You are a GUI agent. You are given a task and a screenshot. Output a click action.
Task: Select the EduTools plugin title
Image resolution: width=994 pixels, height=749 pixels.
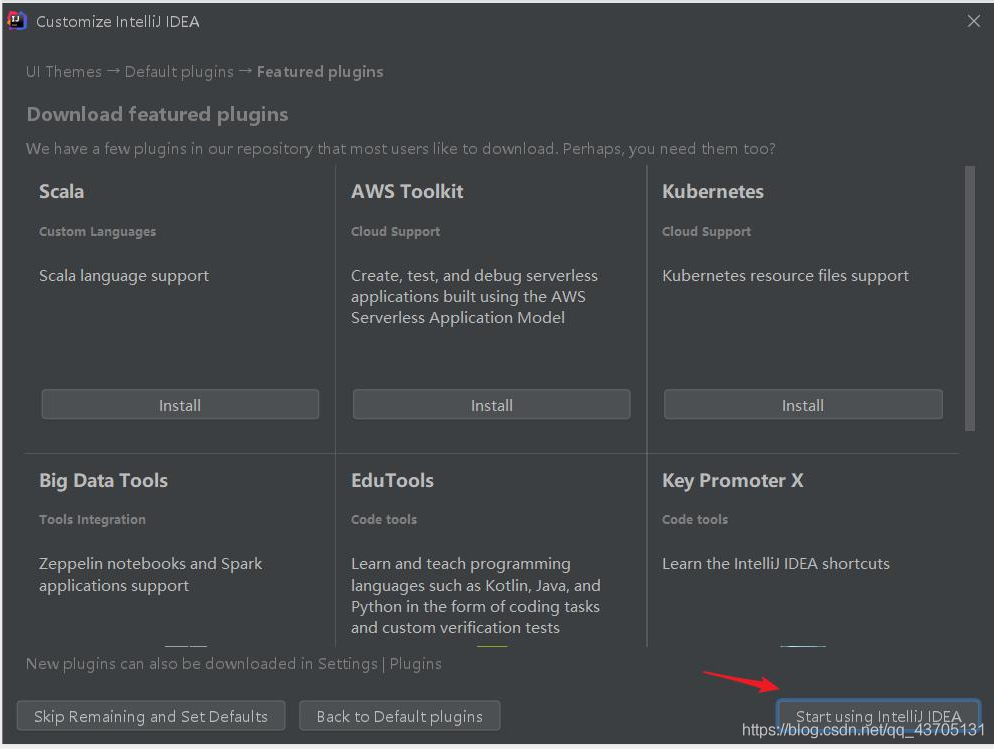(392, 480)
